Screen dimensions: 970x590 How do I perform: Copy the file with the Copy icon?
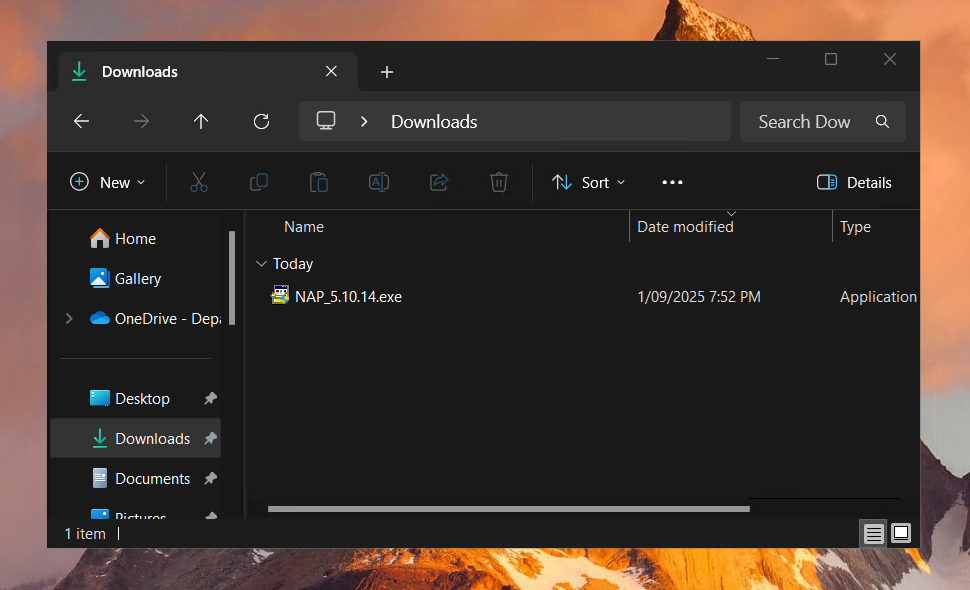tap(259, 182)
